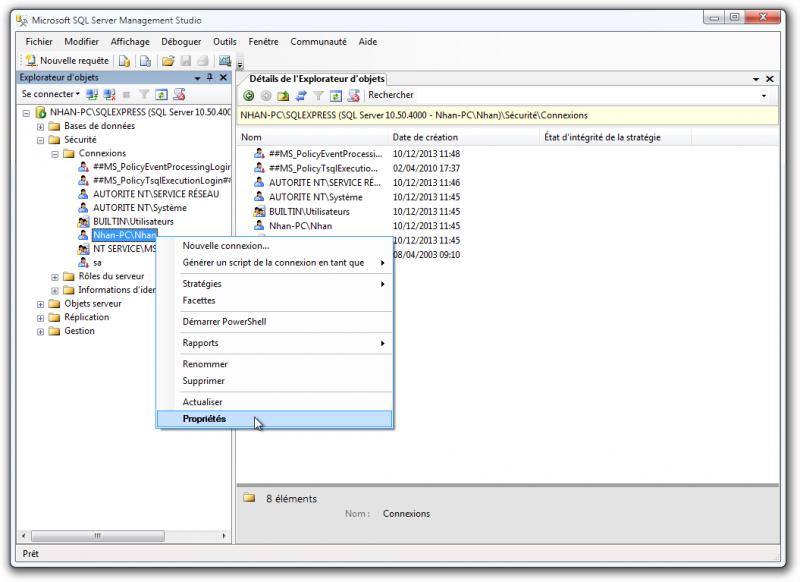800x582 pixels.
Task: Click the Nouvelle requête toolbar button
Action: [67, 61]
